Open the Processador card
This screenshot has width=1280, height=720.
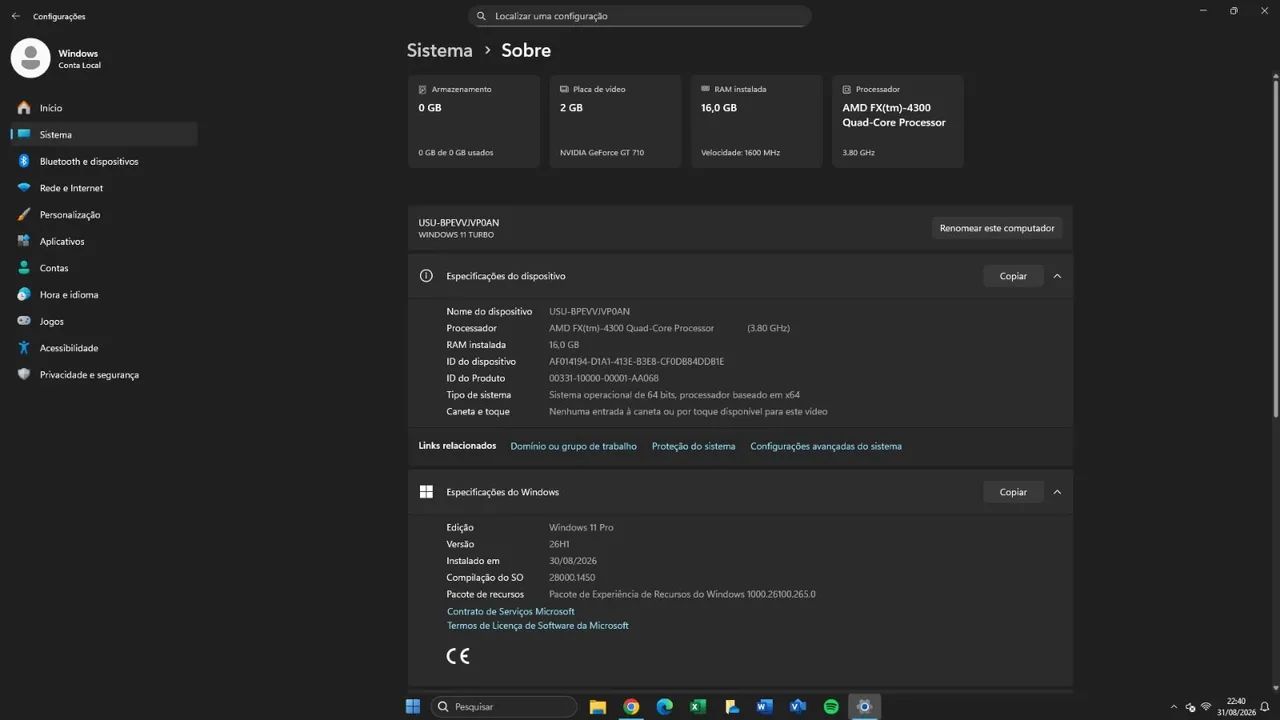(x=898, y=121)
